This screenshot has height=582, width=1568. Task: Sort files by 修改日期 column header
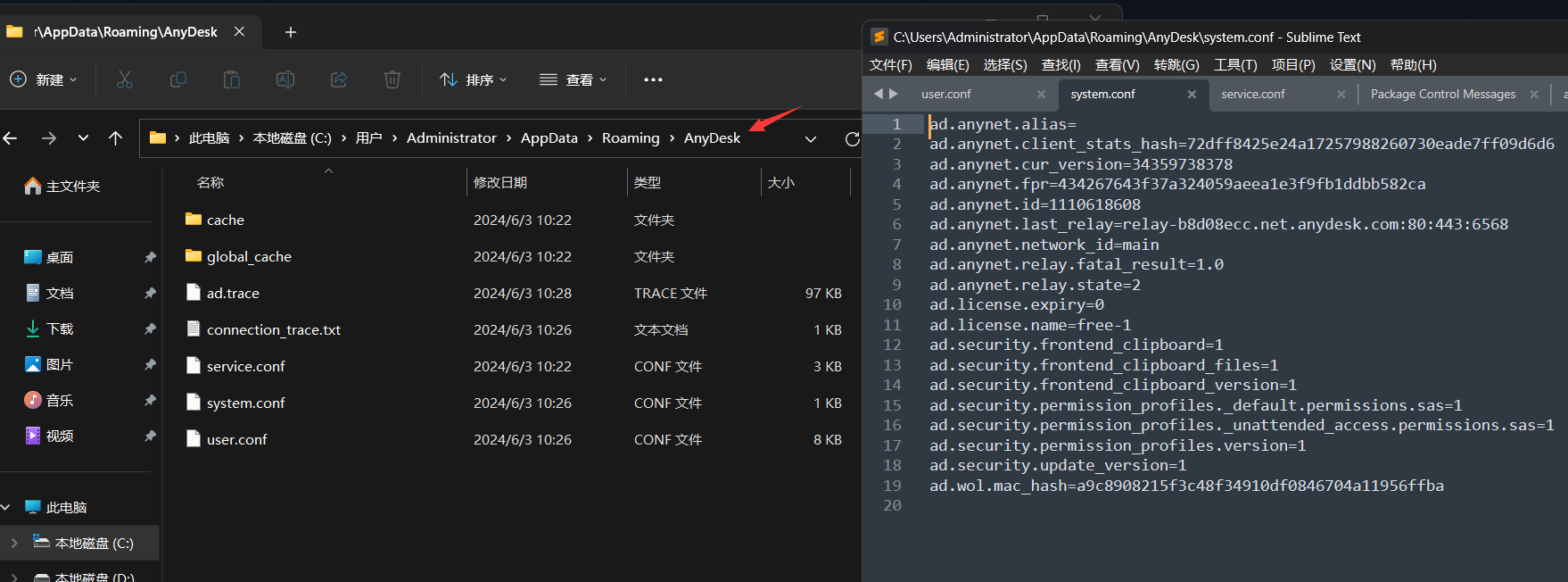[500, 182]
